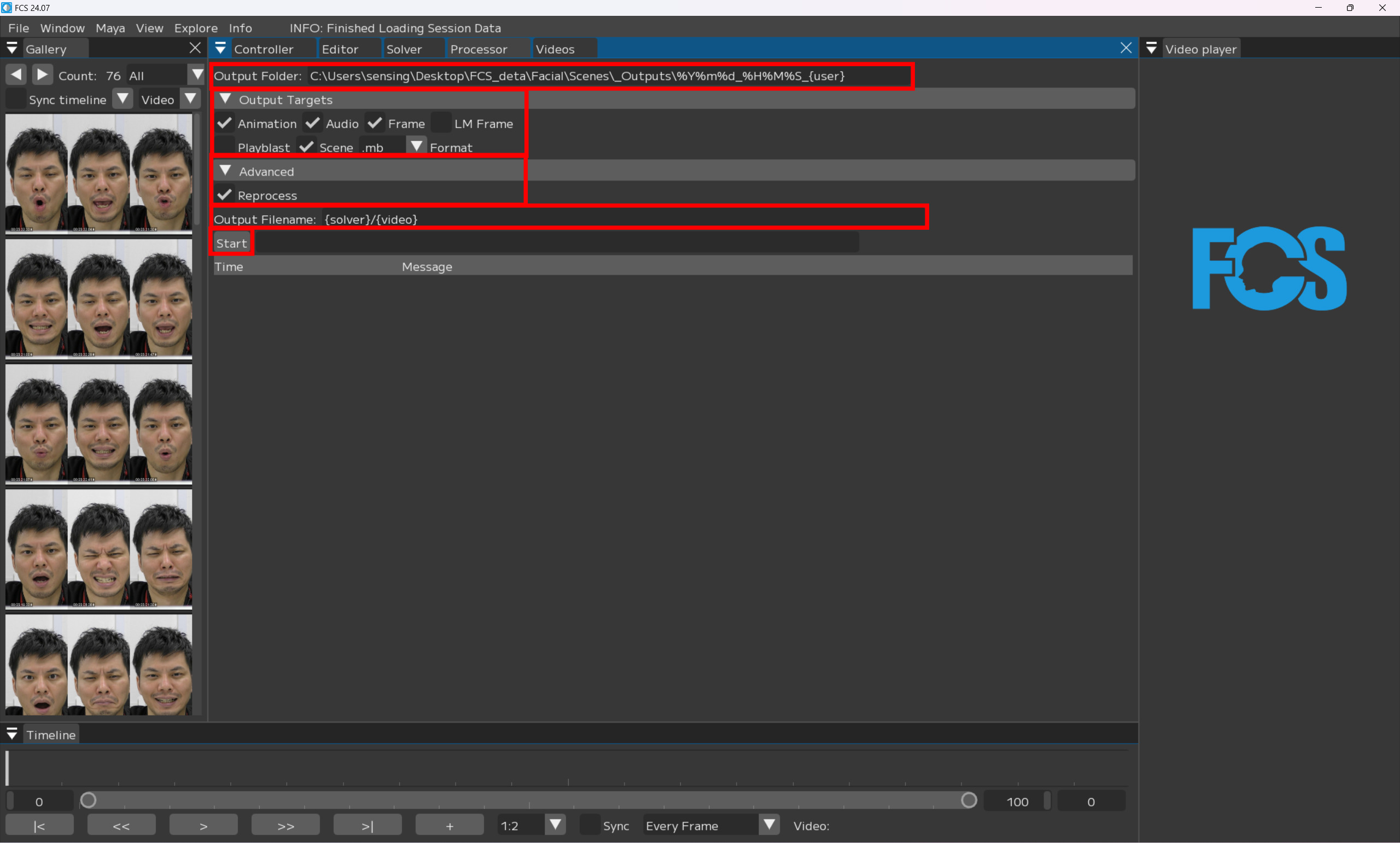1400x843 pixels.
Task: Click the timeline range slider left handle
Action: tap(88, 800)
